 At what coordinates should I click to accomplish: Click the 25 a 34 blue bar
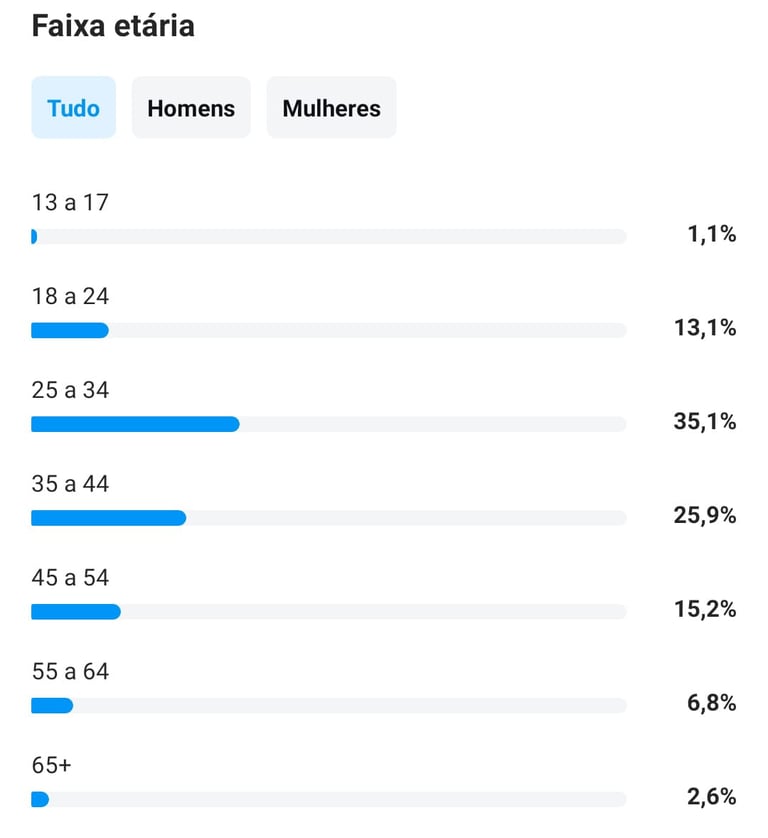click(x=135, y=424)
